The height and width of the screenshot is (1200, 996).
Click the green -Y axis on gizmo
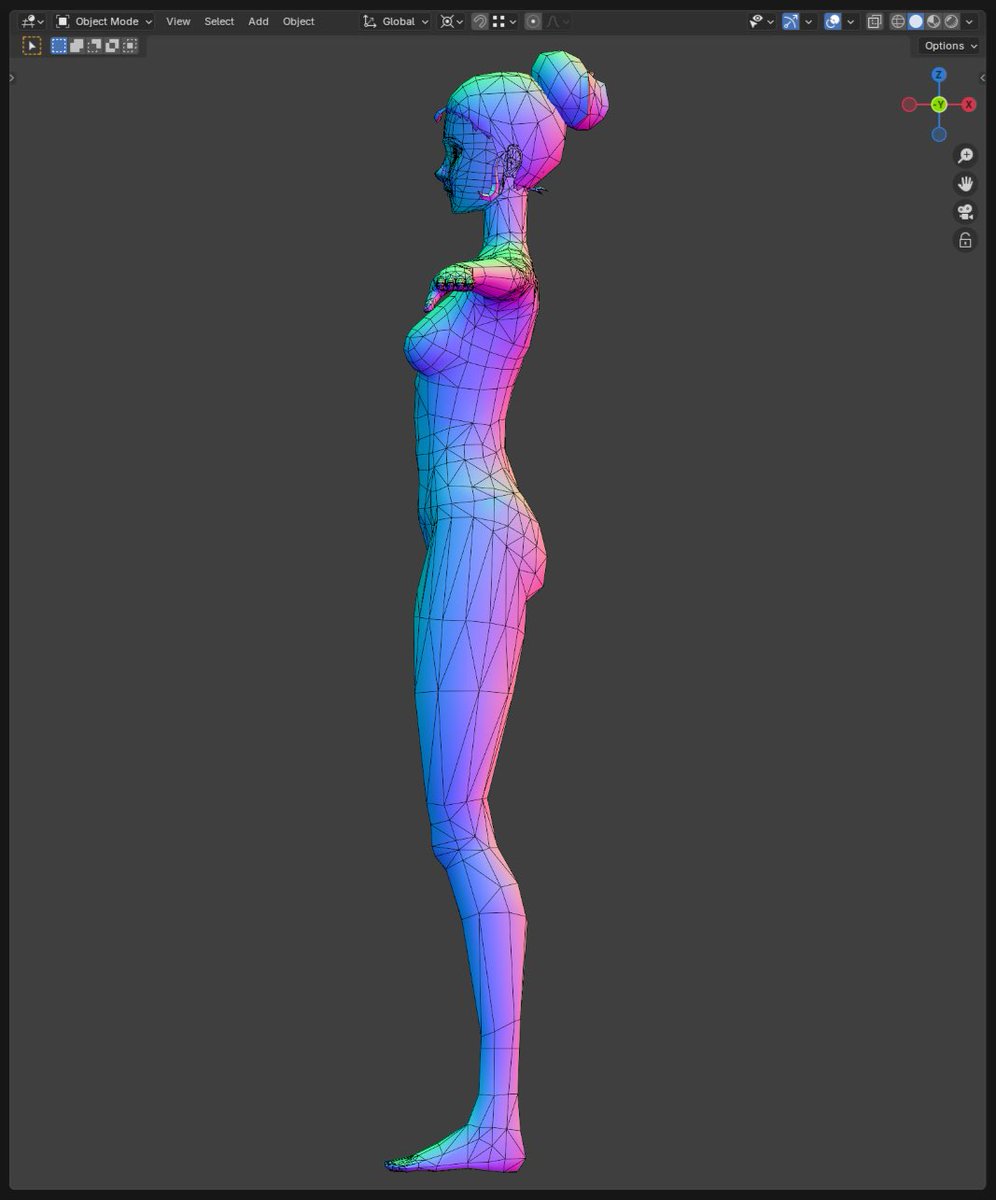(939, 104)
